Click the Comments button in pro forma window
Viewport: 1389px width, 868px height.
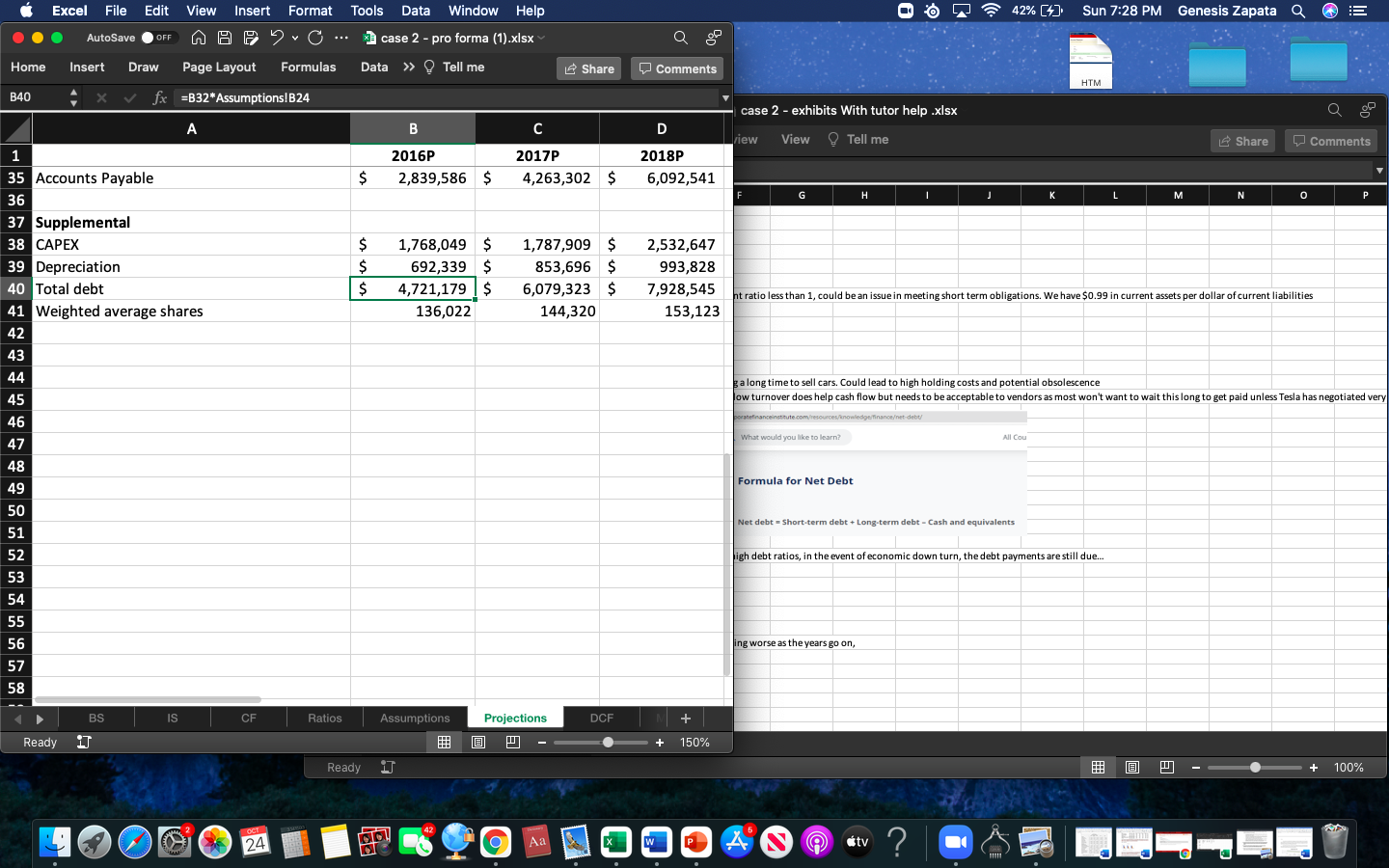tap(677, 68)
